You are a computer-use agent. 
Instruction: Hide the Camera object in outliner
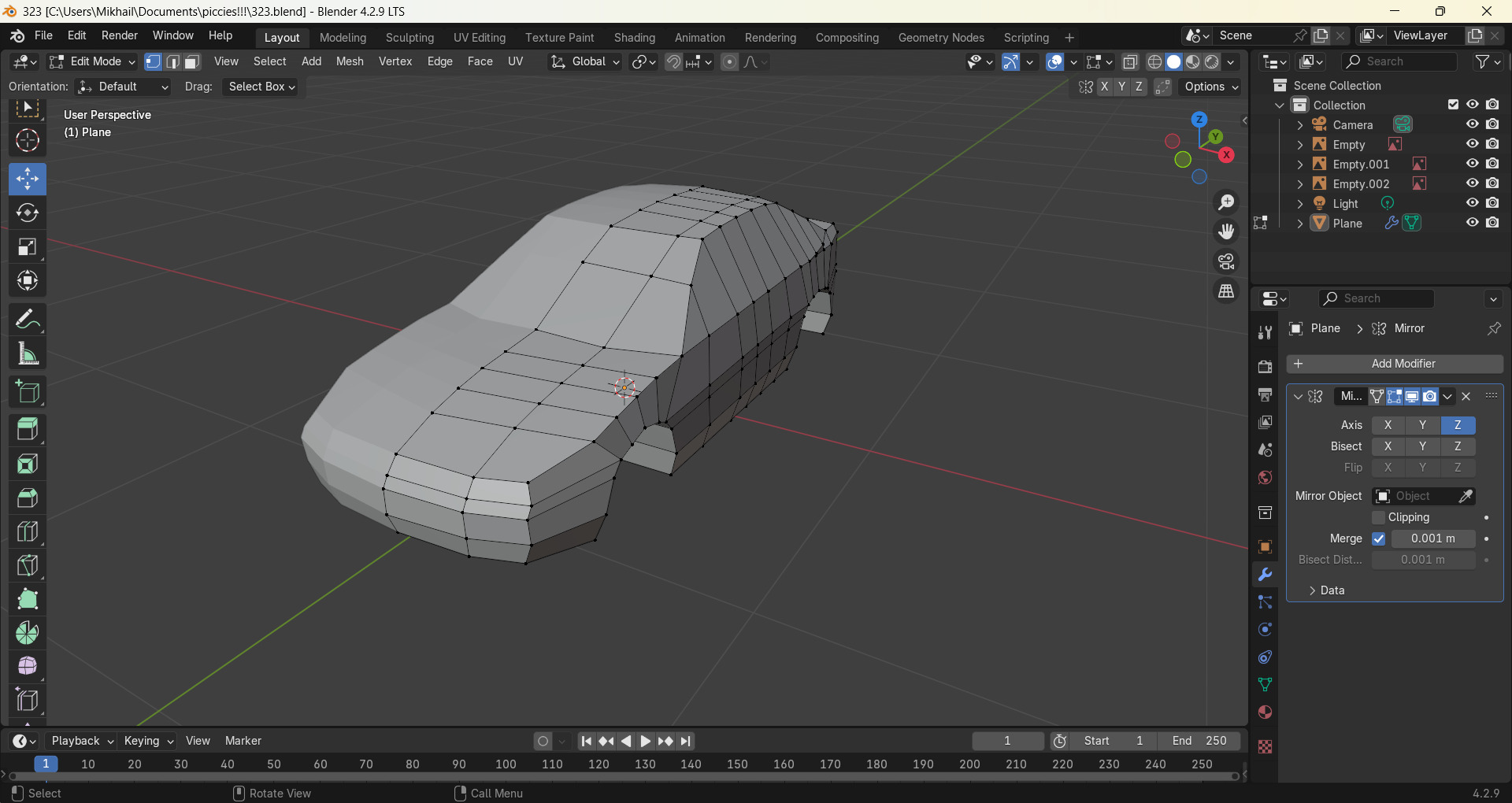[x=1472, y=124]
